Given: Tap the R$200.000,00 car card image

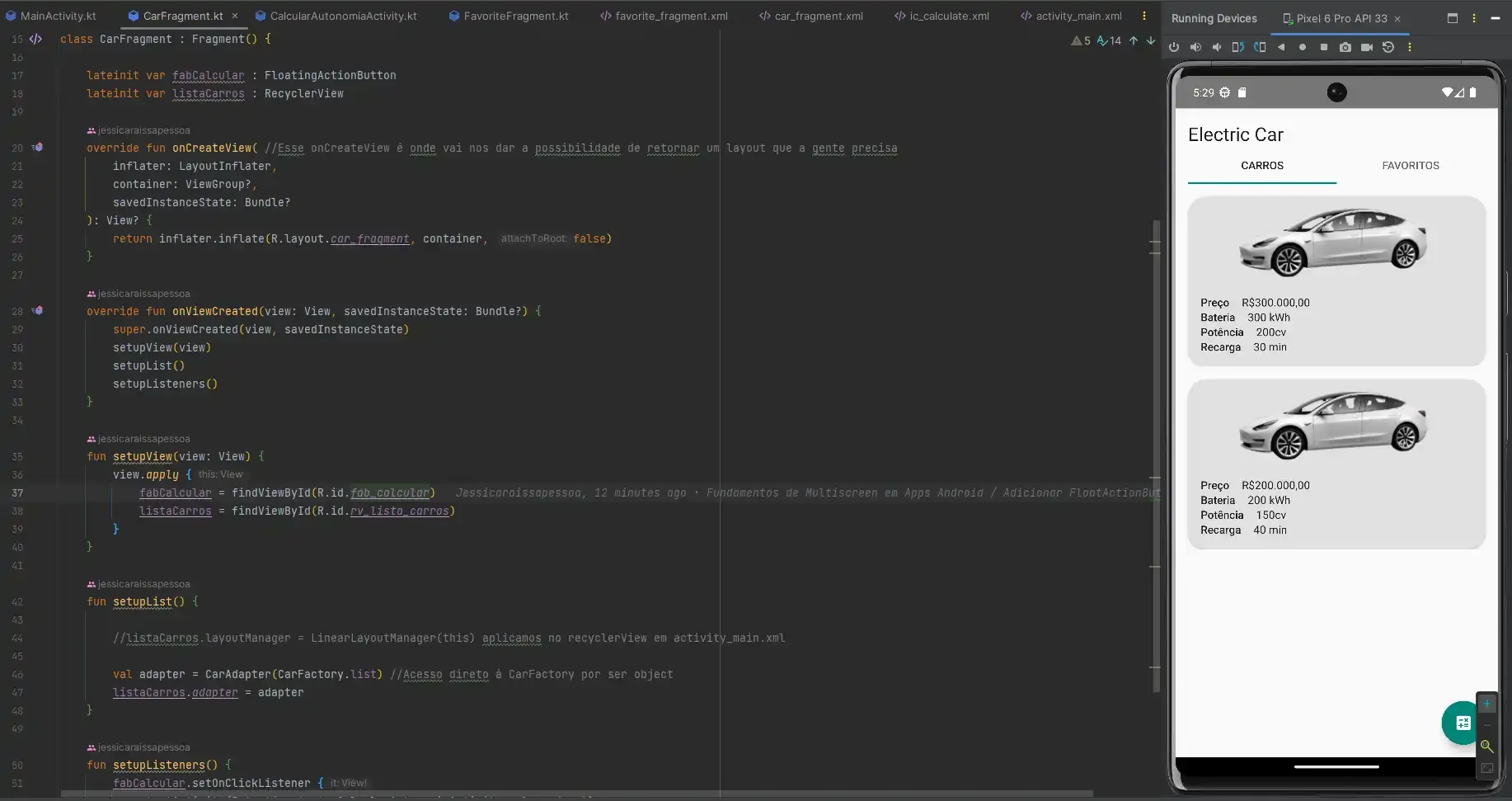Looking at the screenshot, I should point(1333,426).
